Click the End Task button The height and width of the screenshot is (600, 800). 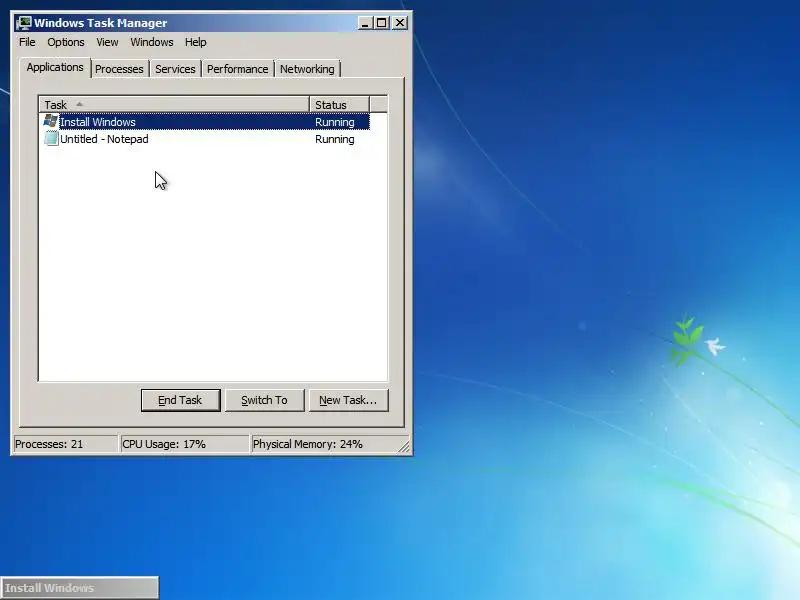pyautogui.click(x=181, y=400)
